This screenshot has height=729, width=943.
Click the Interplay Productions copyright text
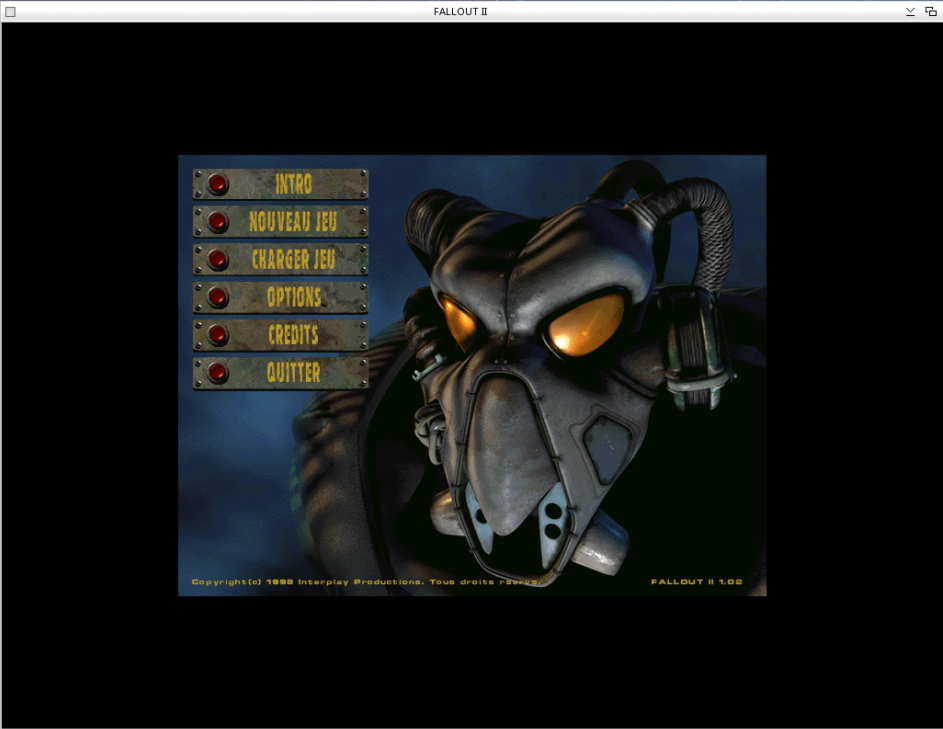tap(365, 581)
